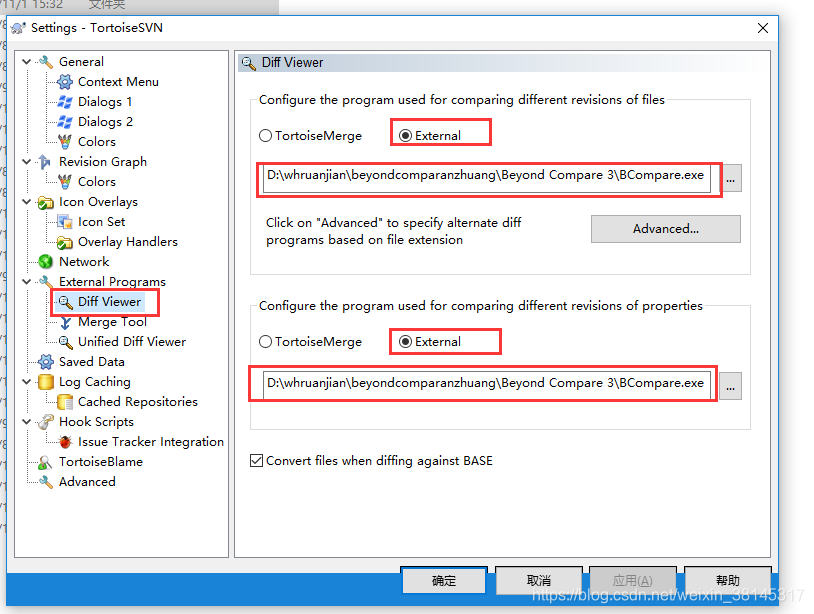Collapse the Log Caching tree node
The width and height of the screenshot is (814, 614).
(x=27, y=382)
